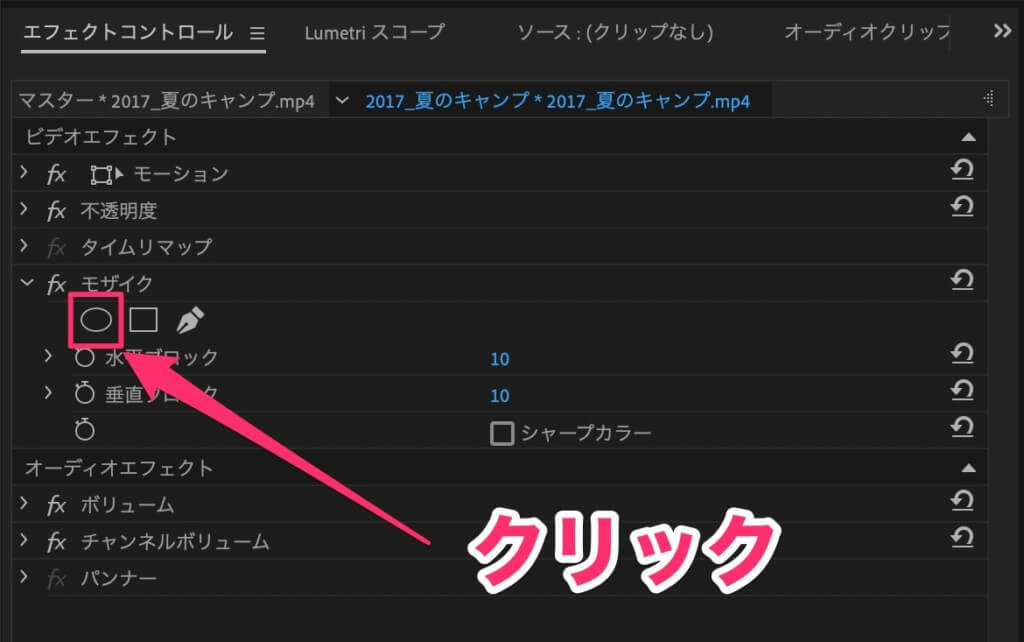Reset the モザイク effect
The height and width of the screenshot is (642, 1024).
click(961, 282)
